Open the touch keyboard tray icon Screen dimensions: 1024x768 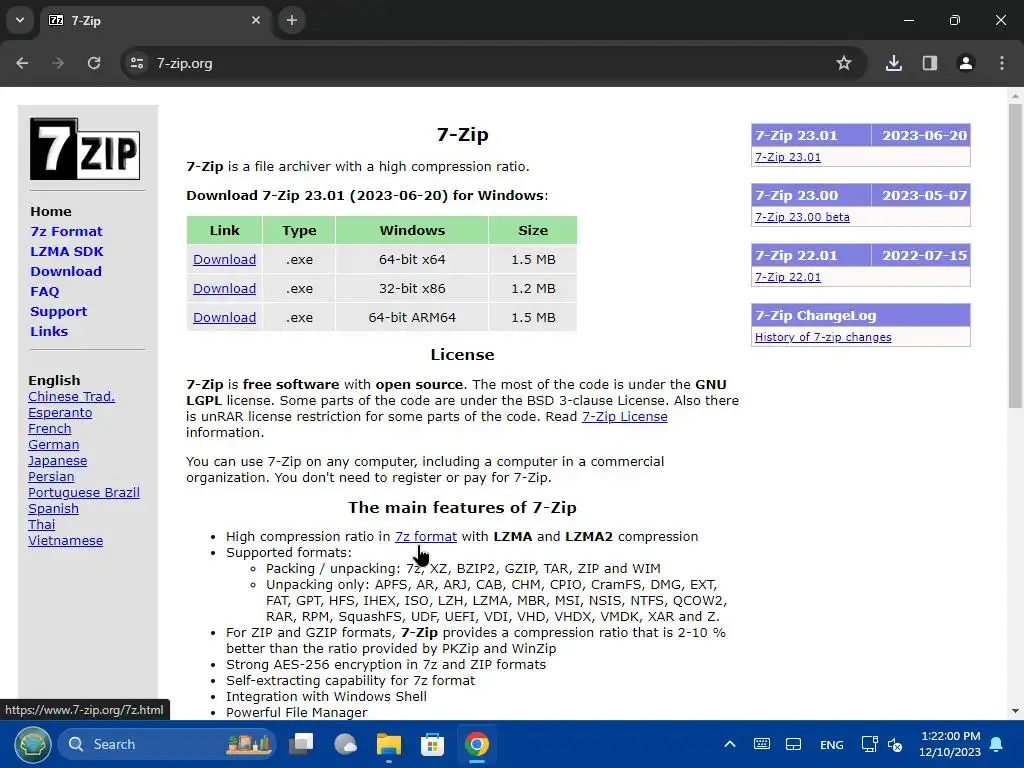coord(761,744)
